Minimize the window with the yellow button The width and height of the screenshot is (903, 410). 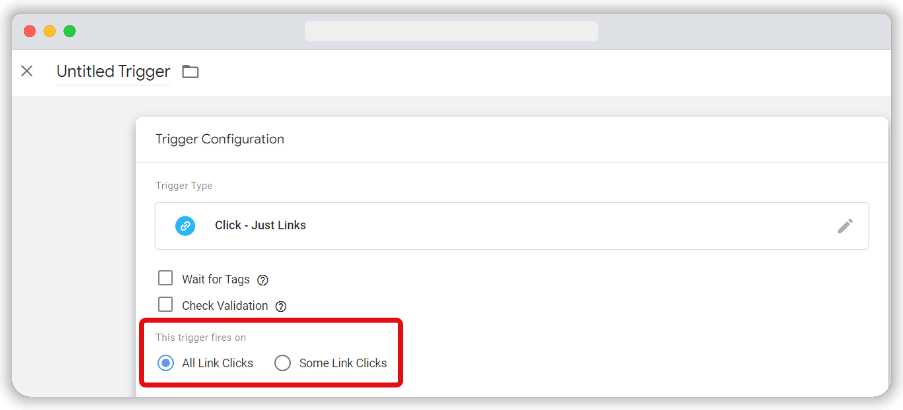tap(49, 31)
